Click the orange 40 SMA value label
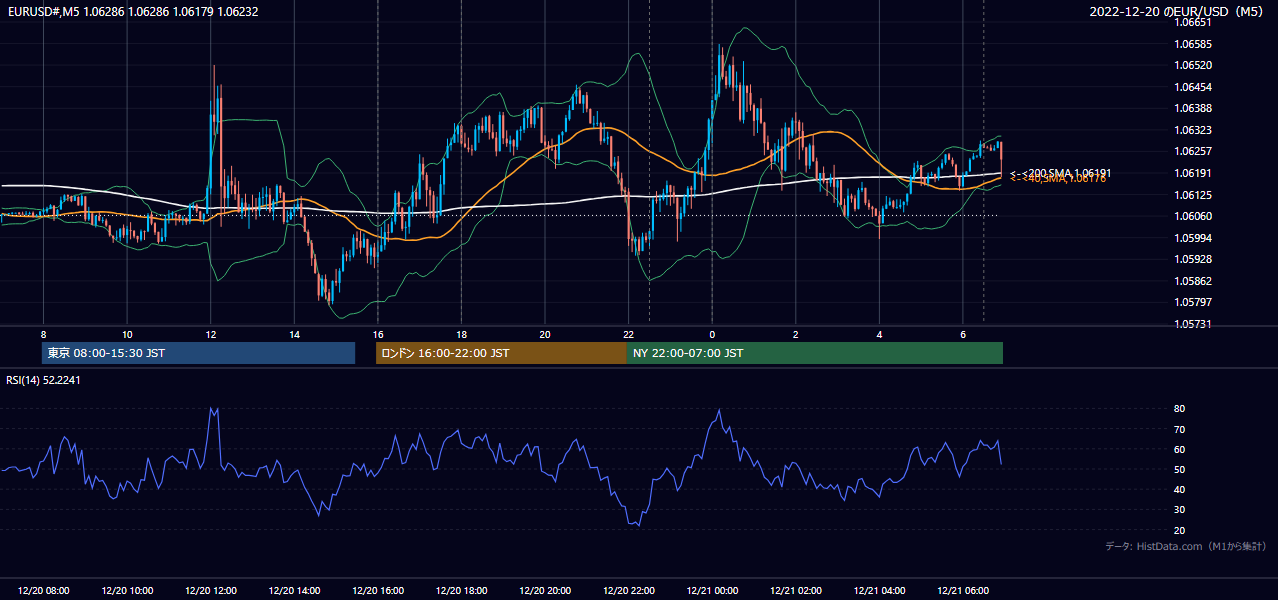This screenshot has width=1278, height=600. 1058,179
